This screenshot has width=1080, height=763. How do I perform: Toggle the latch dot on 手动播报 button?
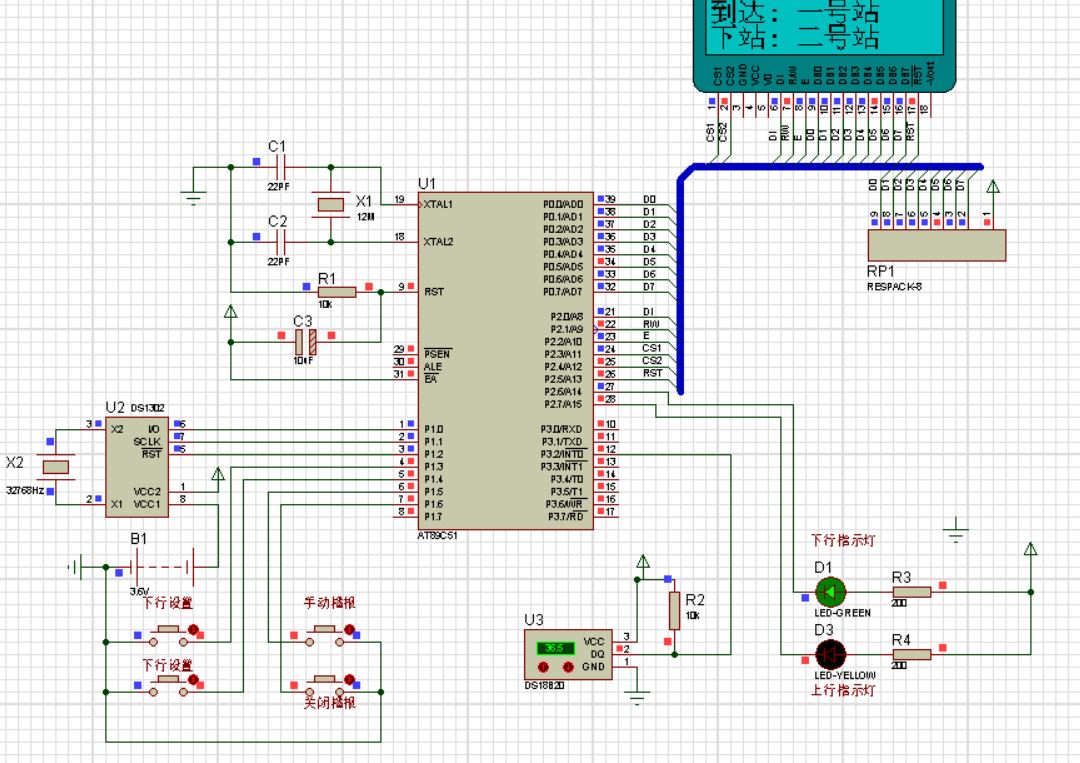tap(350, 630)
